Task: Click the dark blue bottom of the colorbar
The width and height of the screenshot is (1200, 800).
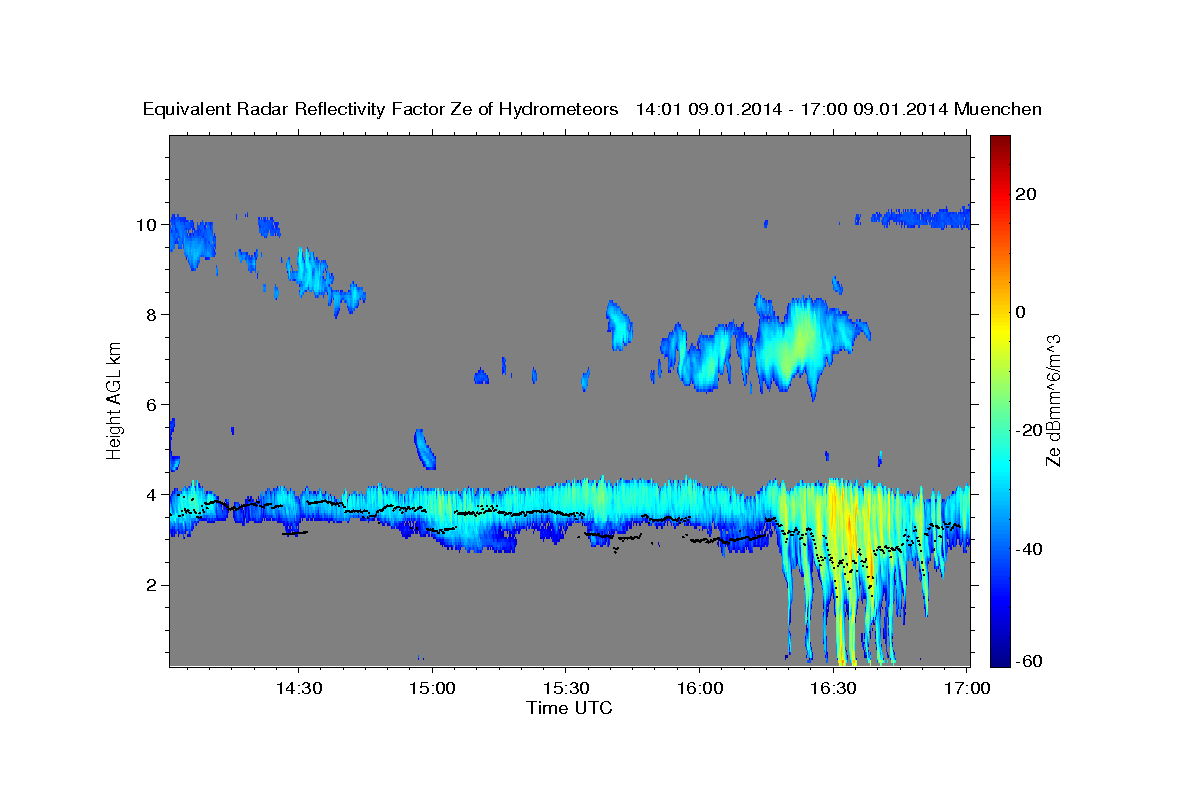Action: (1000, 658)
